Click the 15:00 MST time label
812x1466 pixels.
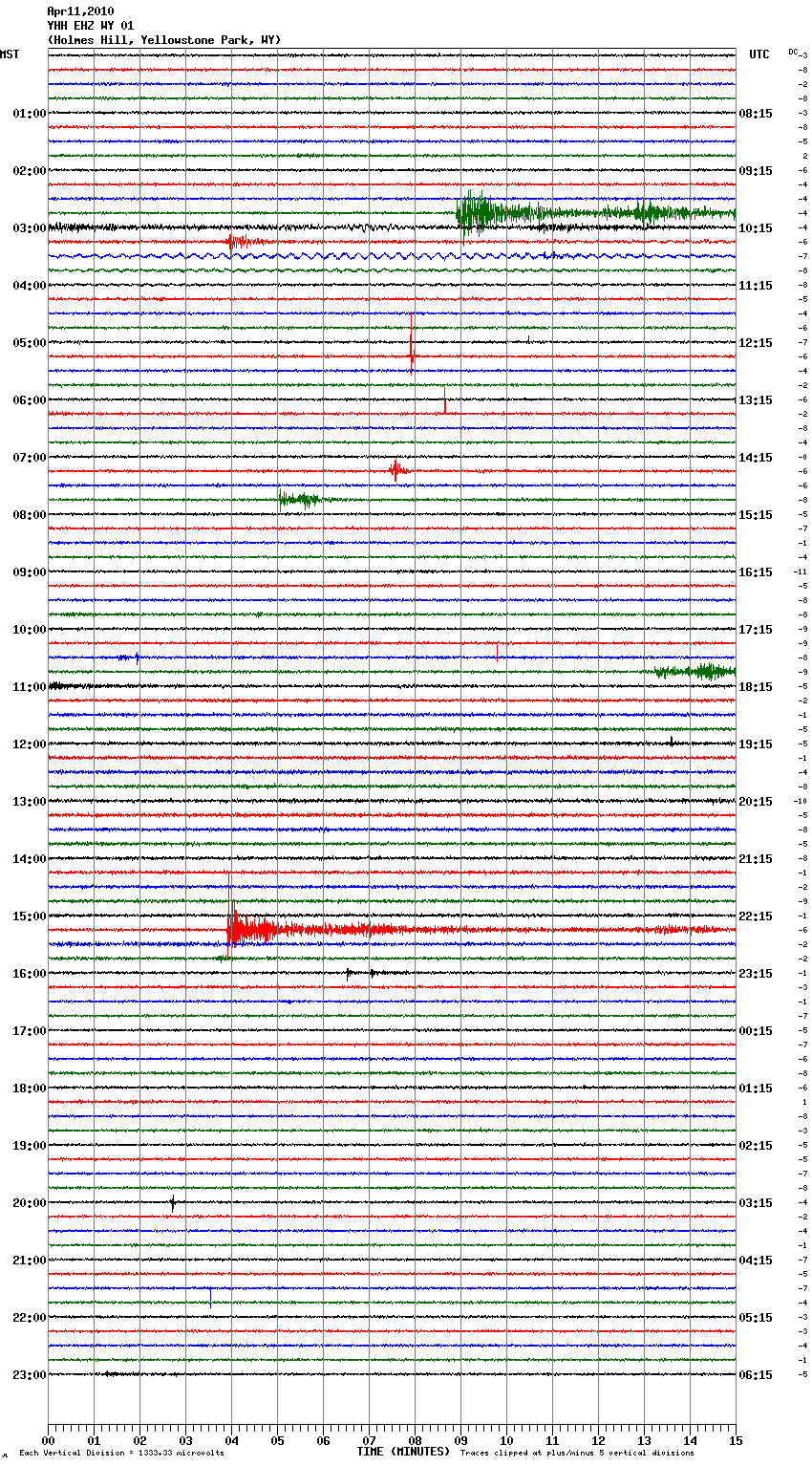(30, 916)
